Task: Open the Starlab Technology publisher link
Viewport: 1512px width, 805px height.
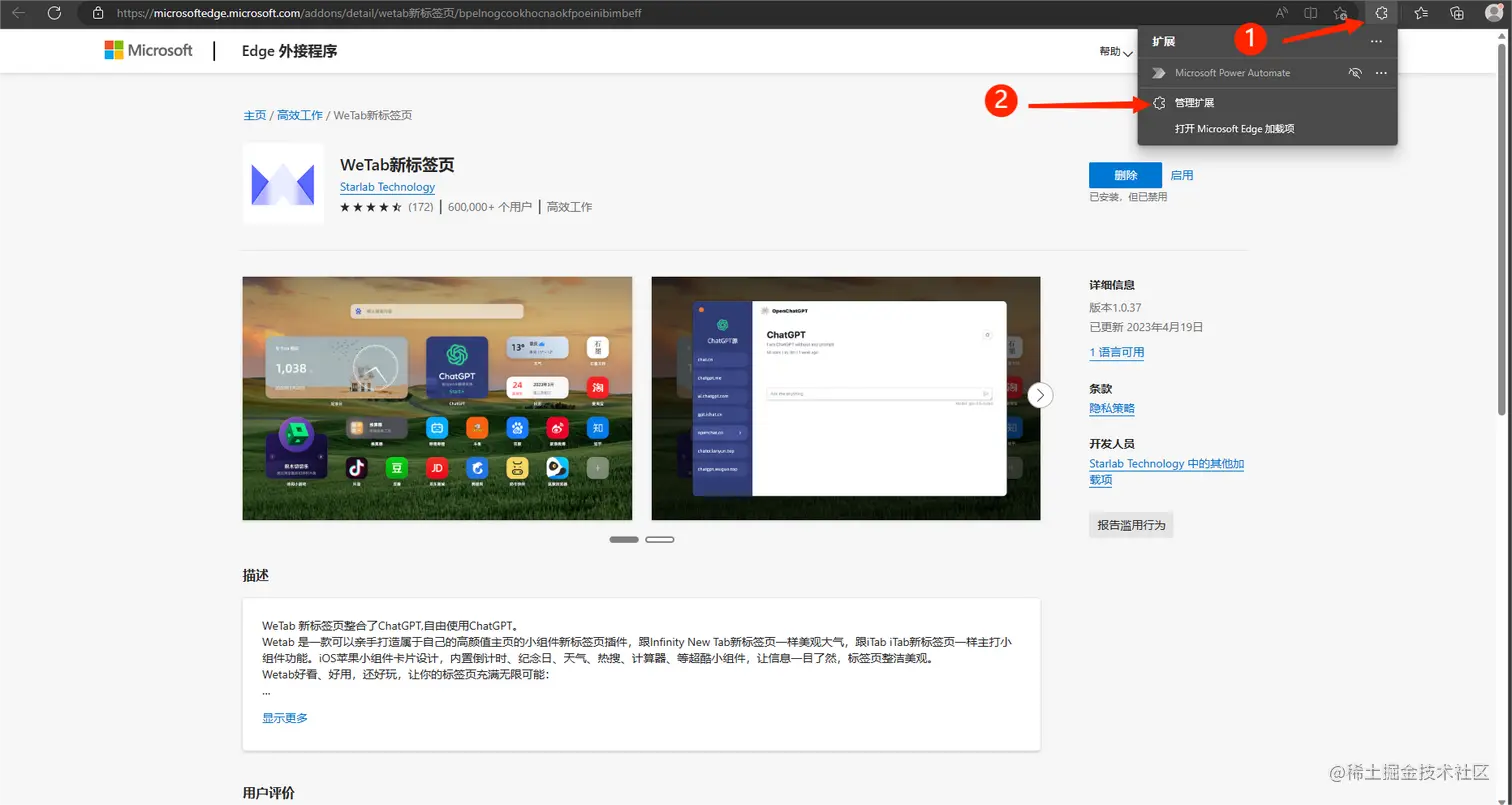Action: point(387,187)
